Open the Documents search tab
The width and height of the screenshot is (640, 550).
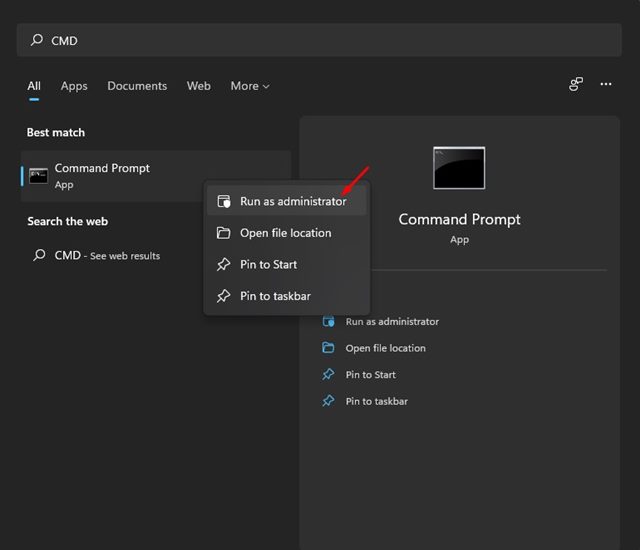pyautogui.click(x=139, y=86)
